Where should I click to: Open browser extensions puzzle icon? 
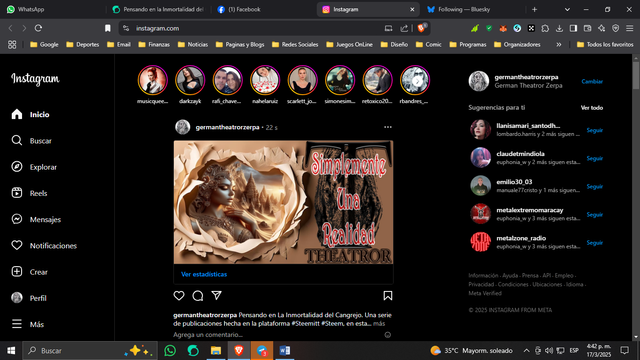point(545,28)
